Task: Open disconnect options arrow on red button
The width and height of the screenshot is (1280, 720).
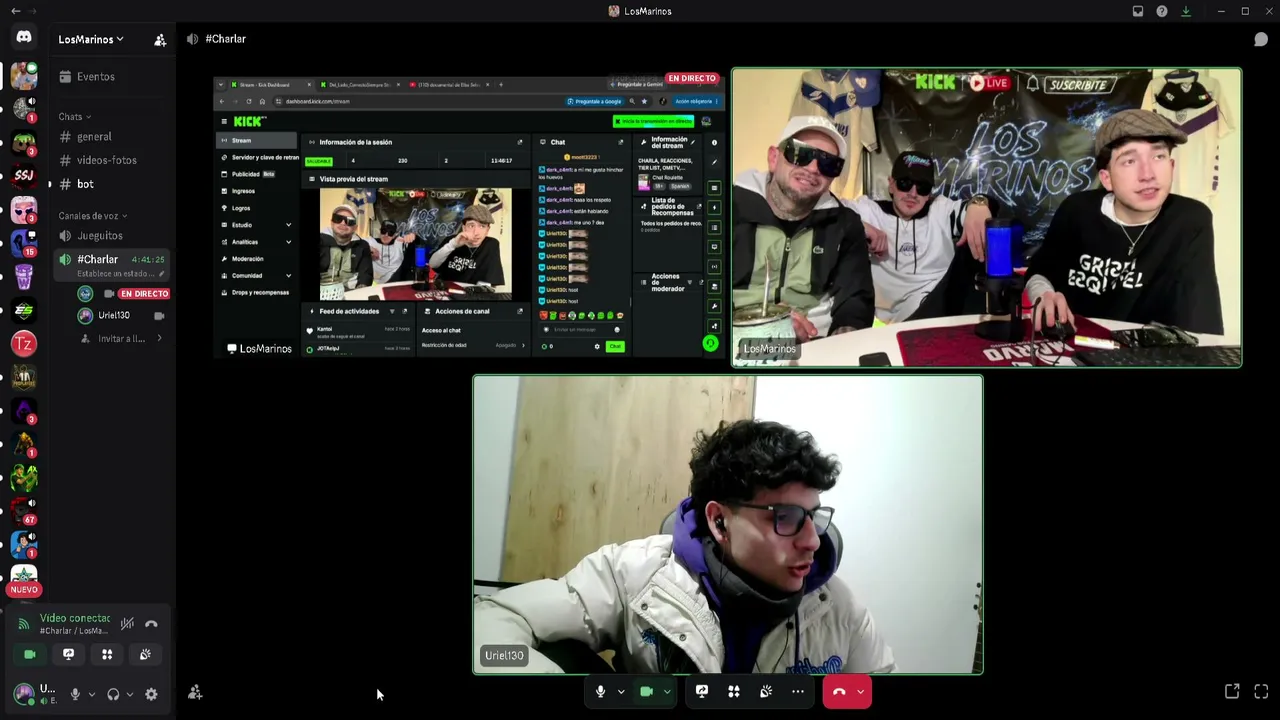Action: pyautogui.click(x=860, y=691)
